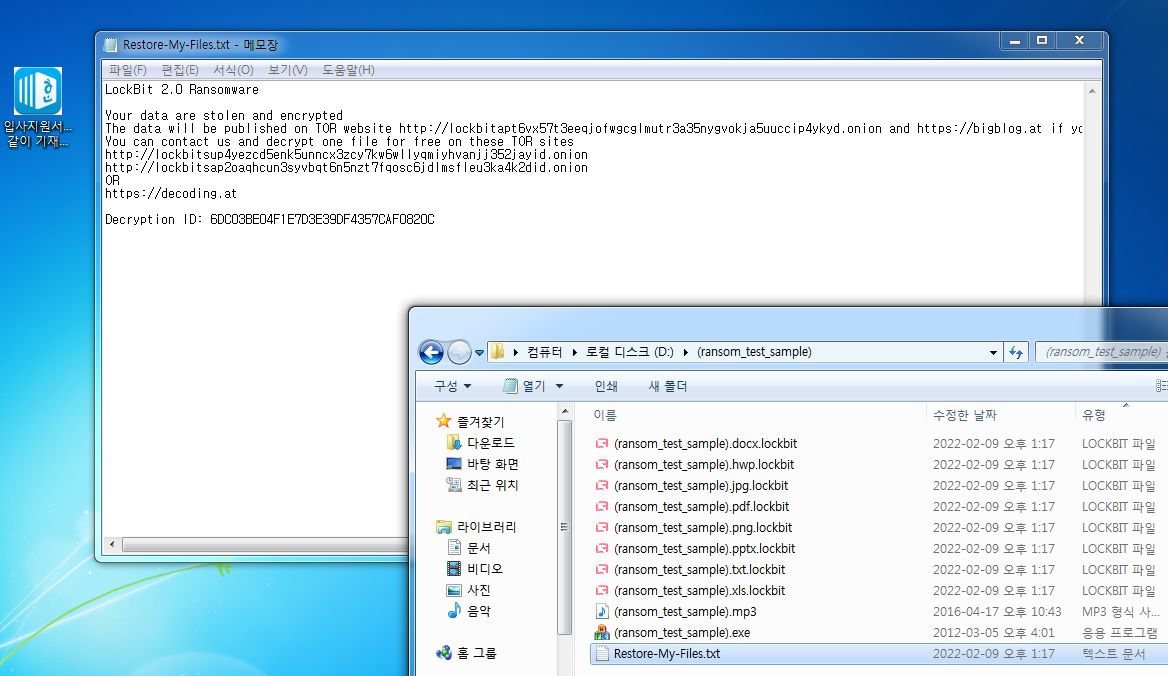The height and width of the screenshot is (676, 1168).
Task: Click in Notepad line 'https://decoding.at'
Action: tap(171, 194)
